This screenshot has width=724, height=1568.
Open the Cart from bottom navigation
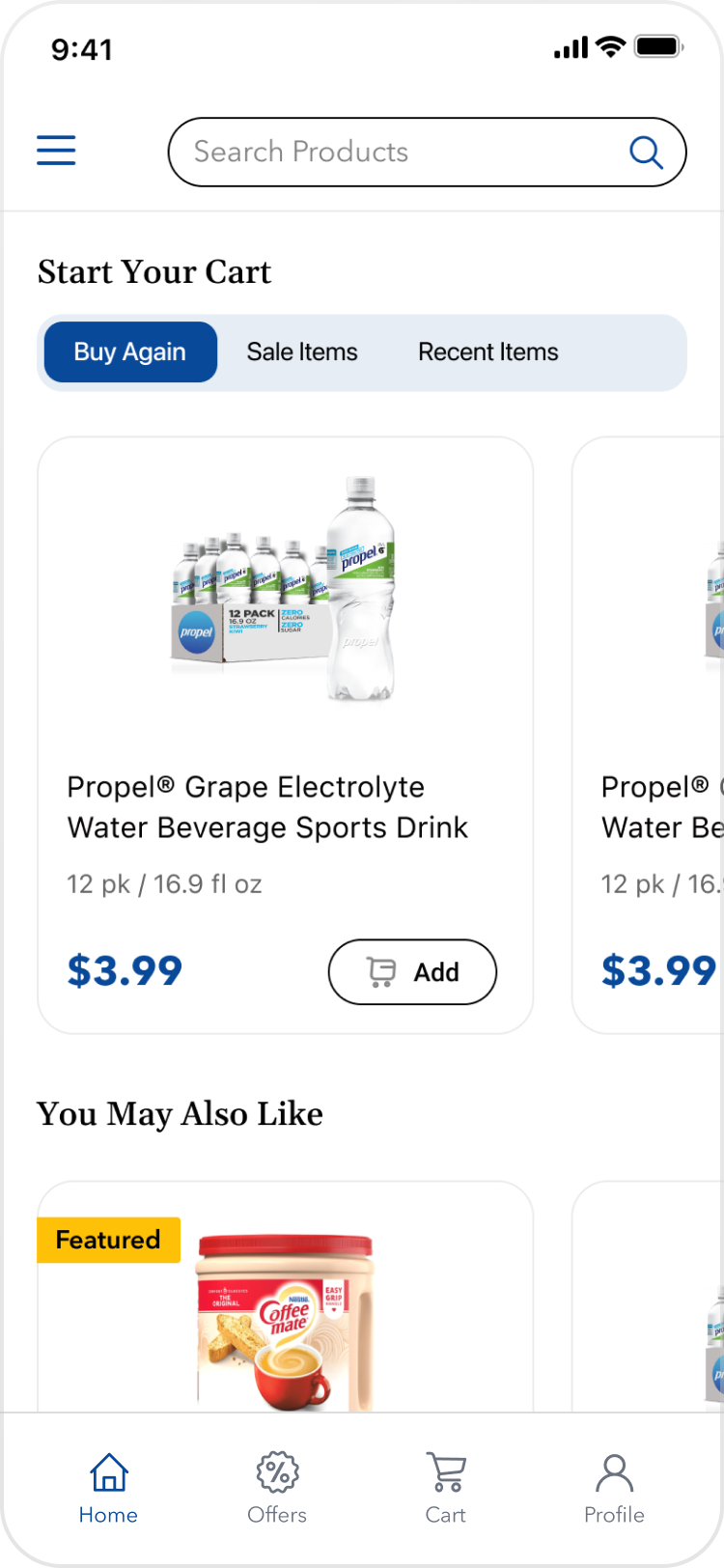click(x=446, y=1473)
